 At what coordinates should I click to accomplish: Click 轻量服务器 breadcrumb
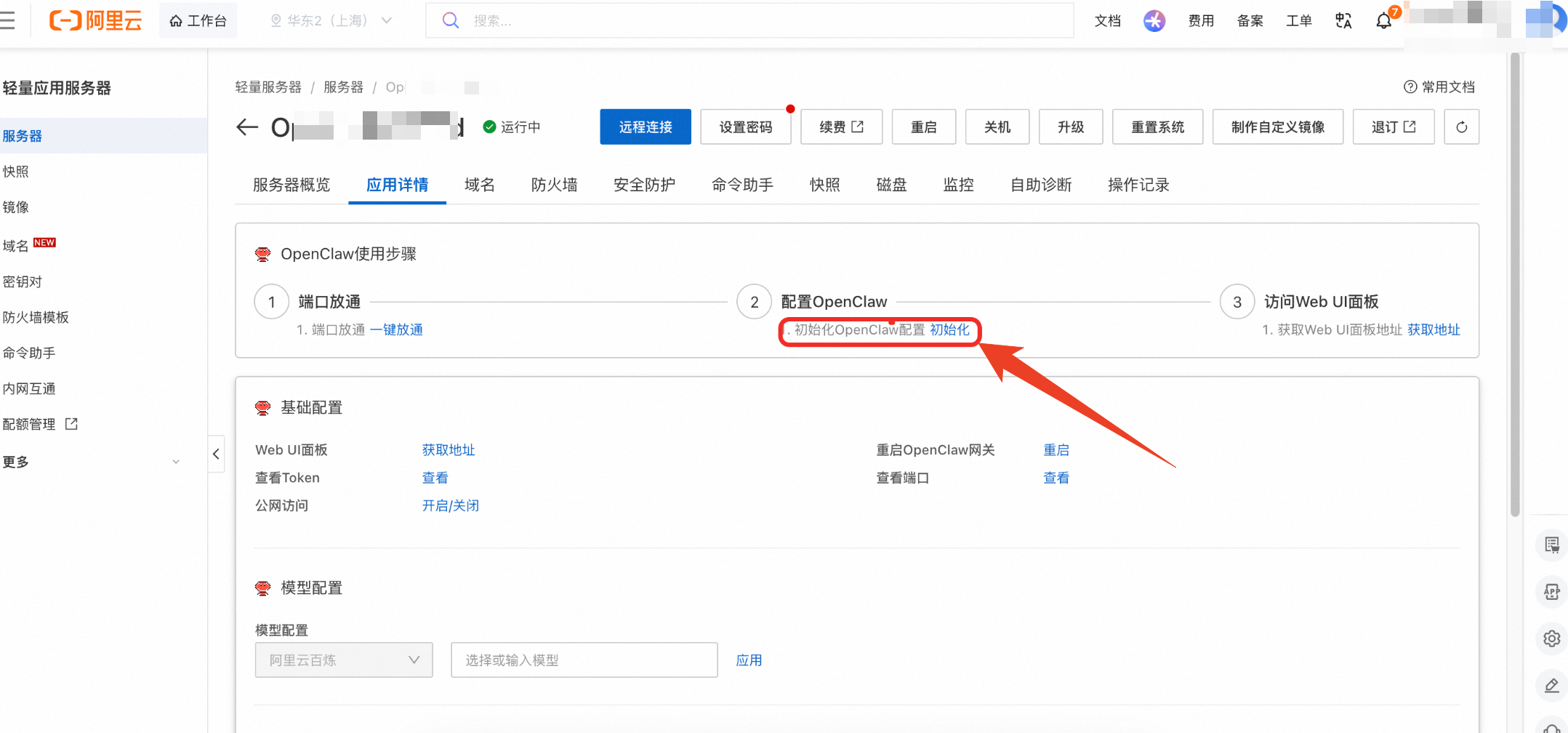[x=268, y=87]
